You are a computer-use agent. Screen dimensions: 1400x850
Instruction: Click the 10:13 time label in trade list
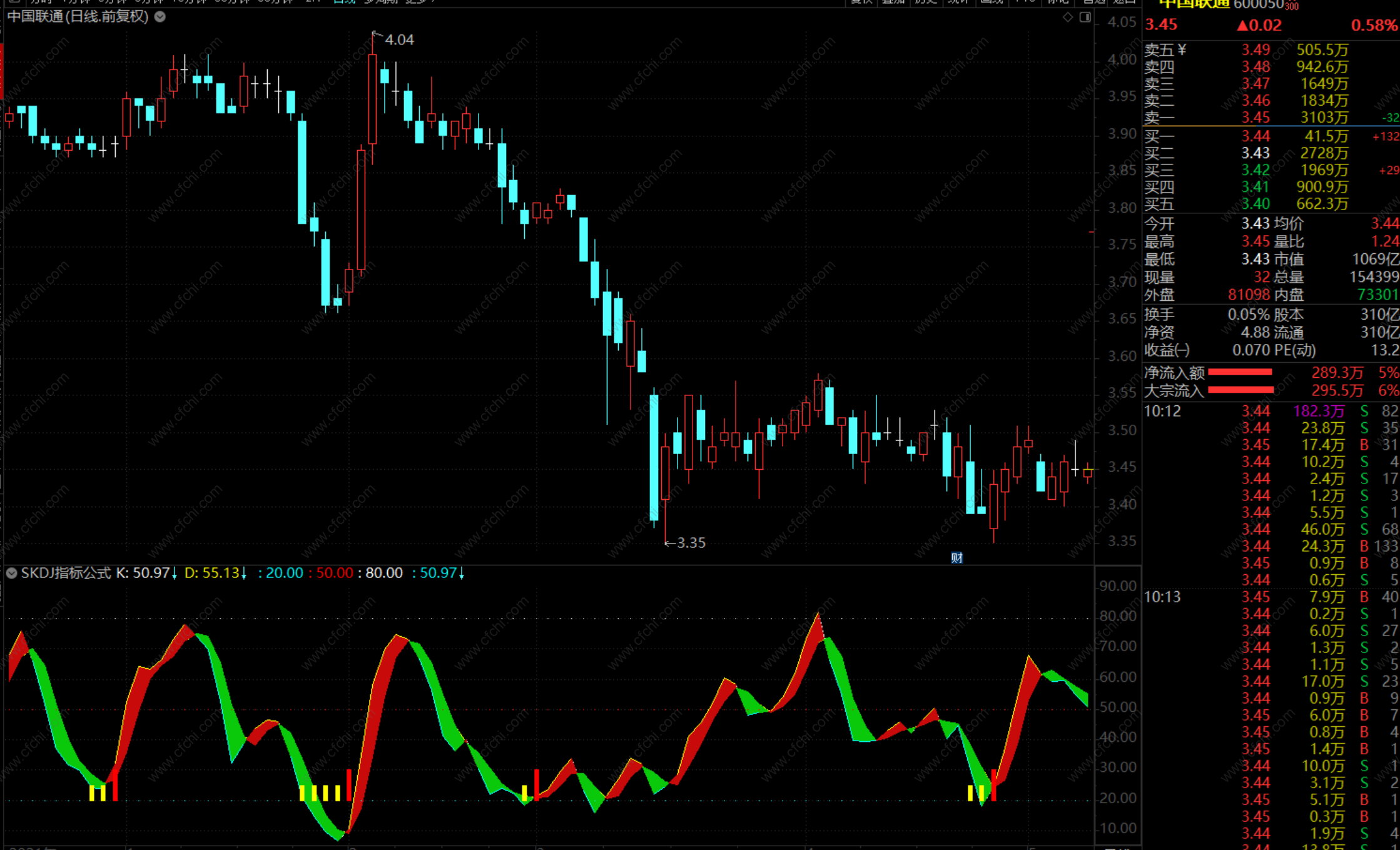[1162, 597]
